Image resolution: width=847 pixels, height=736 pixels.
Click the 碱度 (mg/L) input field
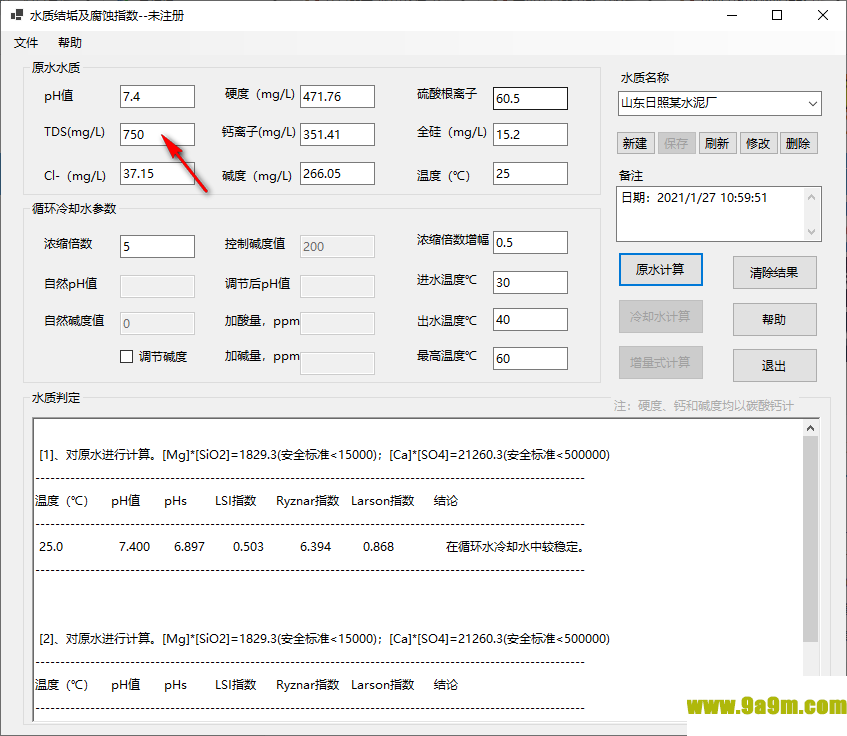(337, 173)
